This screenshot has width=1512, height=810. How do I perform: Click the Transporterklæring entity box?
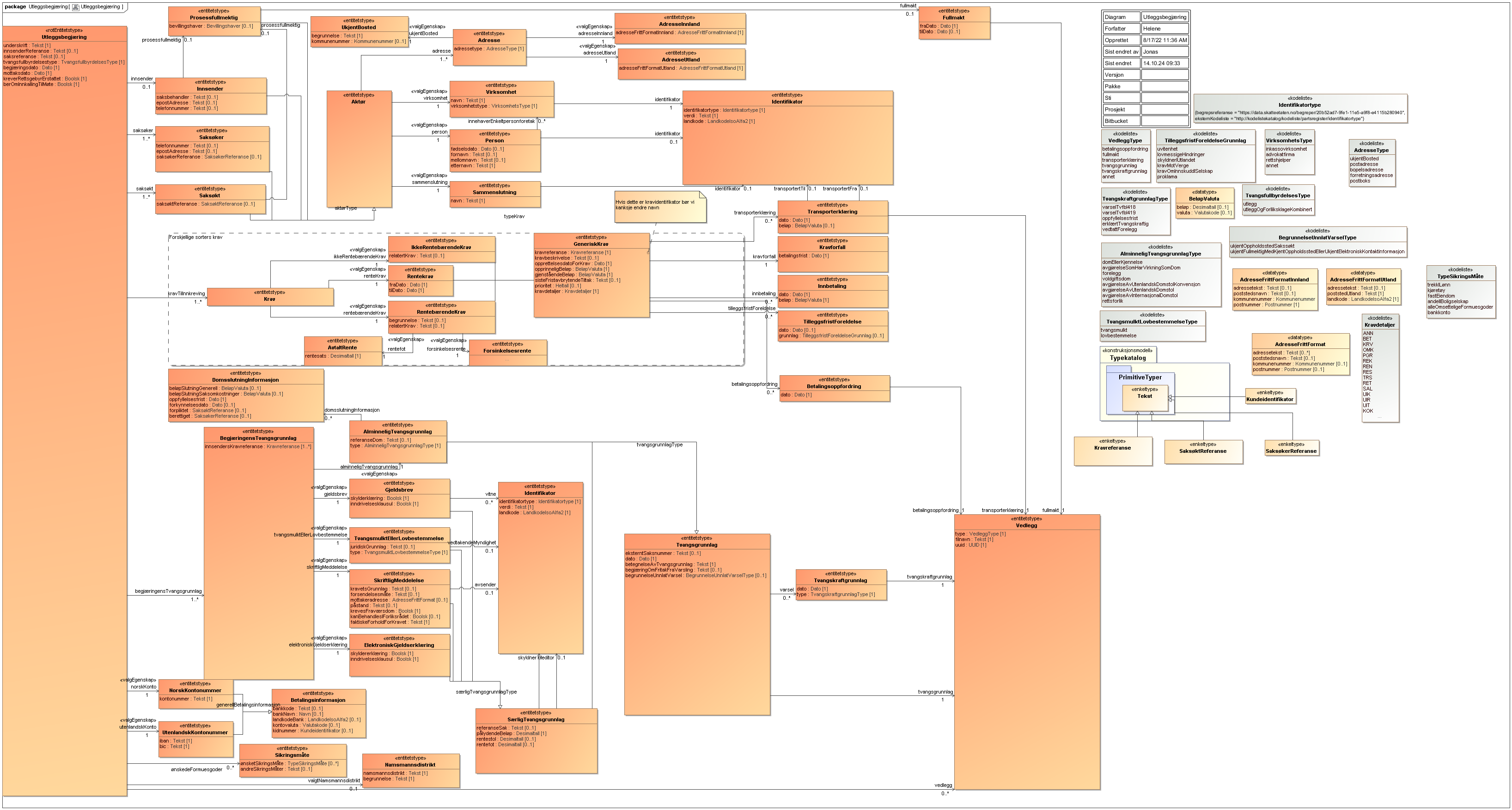[x=832, y=217]
